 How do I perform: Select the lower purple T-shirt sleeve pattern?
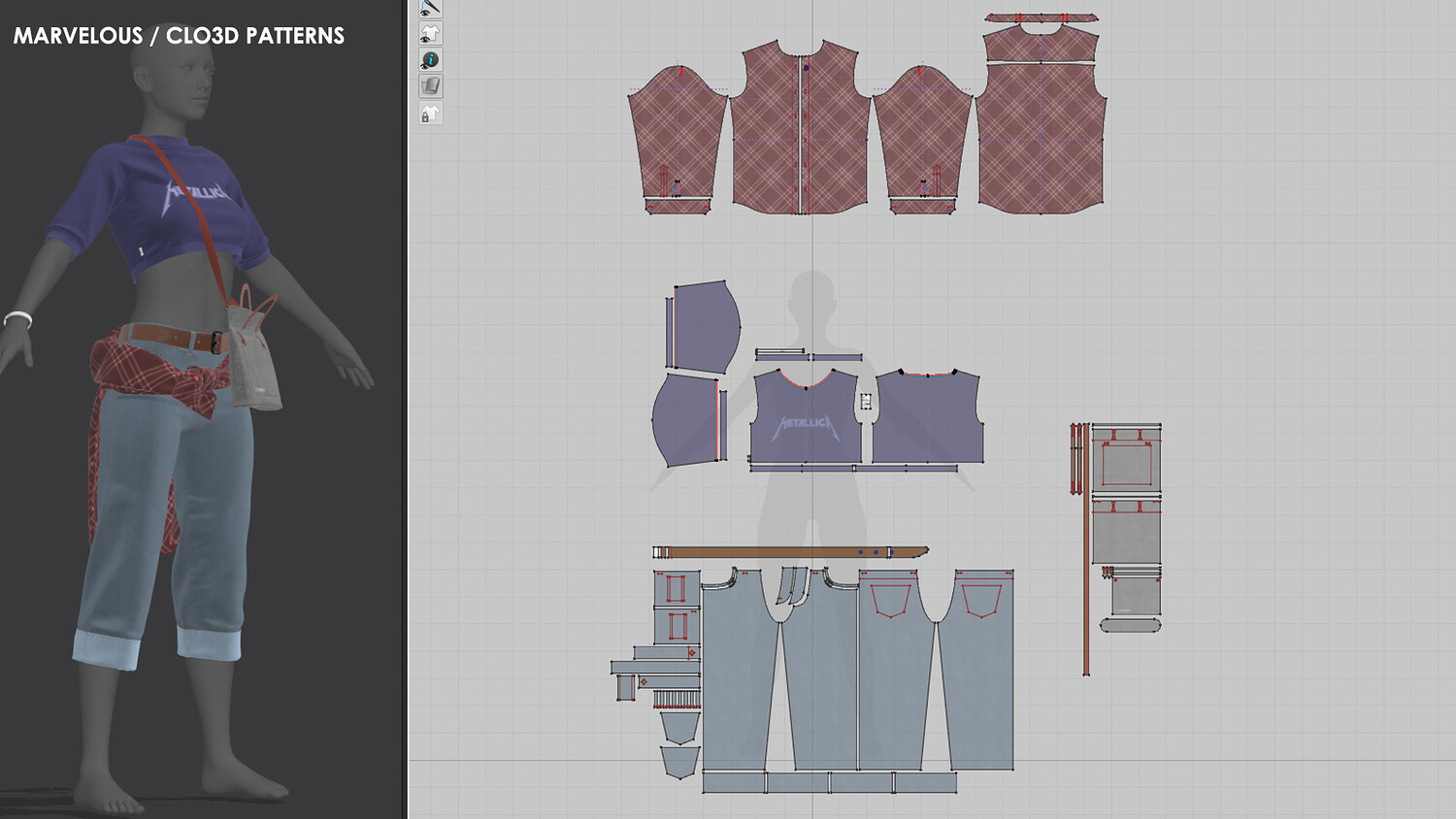click(x=685, y=421)
